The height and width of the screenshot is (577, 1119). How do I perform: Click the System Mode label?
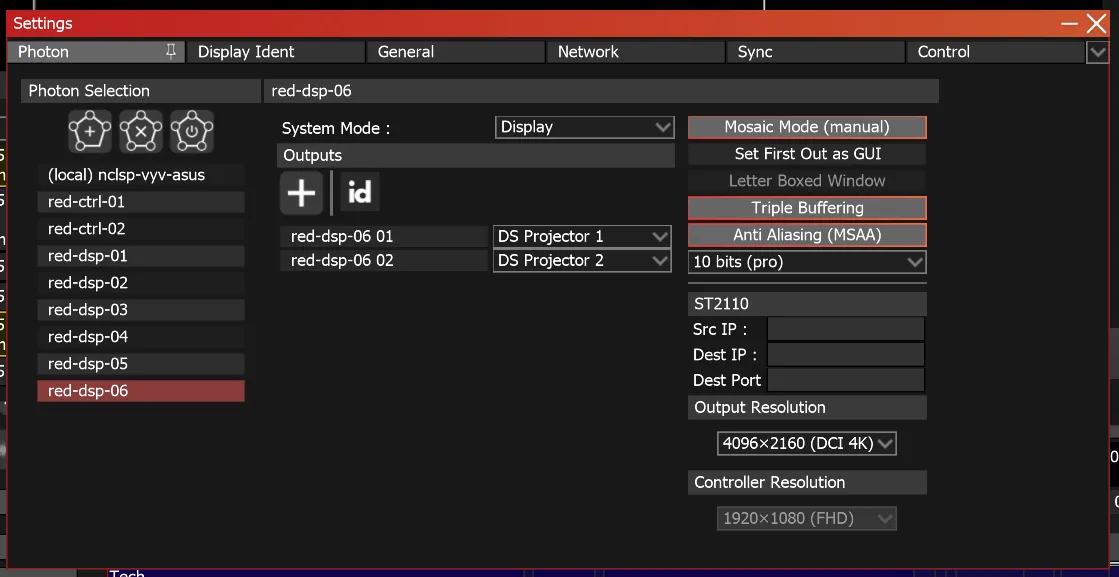(x=336, y=129)
